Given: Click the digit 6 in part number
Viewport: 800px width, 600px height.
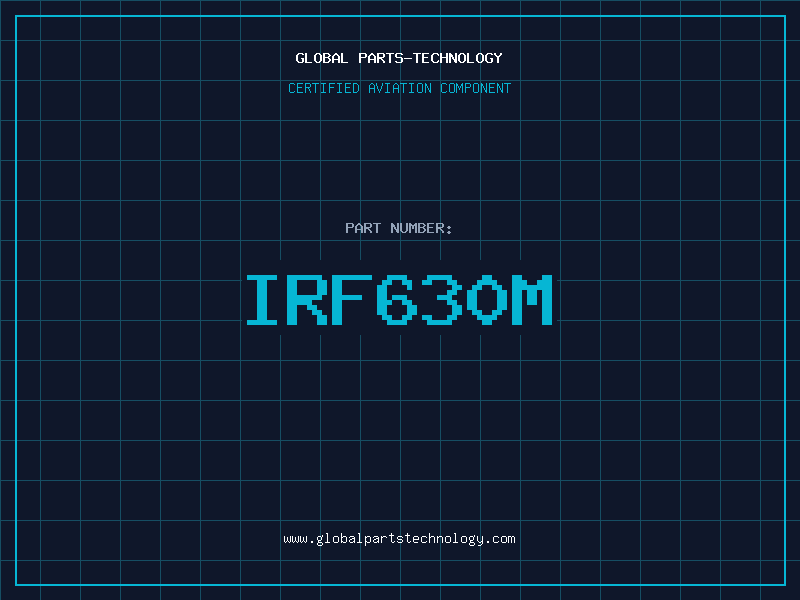Looking at the screenshot, I should [399, 300].
